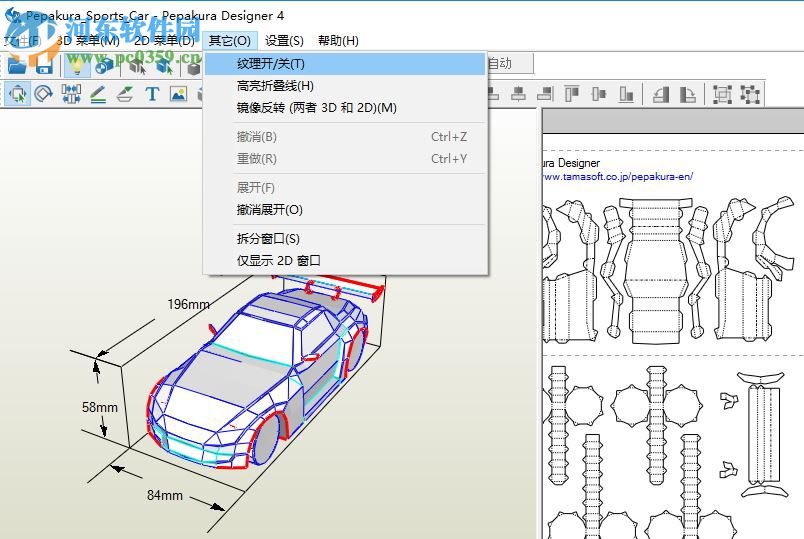
Task: Open the 帮助(H) help menu
Action: 338,41
